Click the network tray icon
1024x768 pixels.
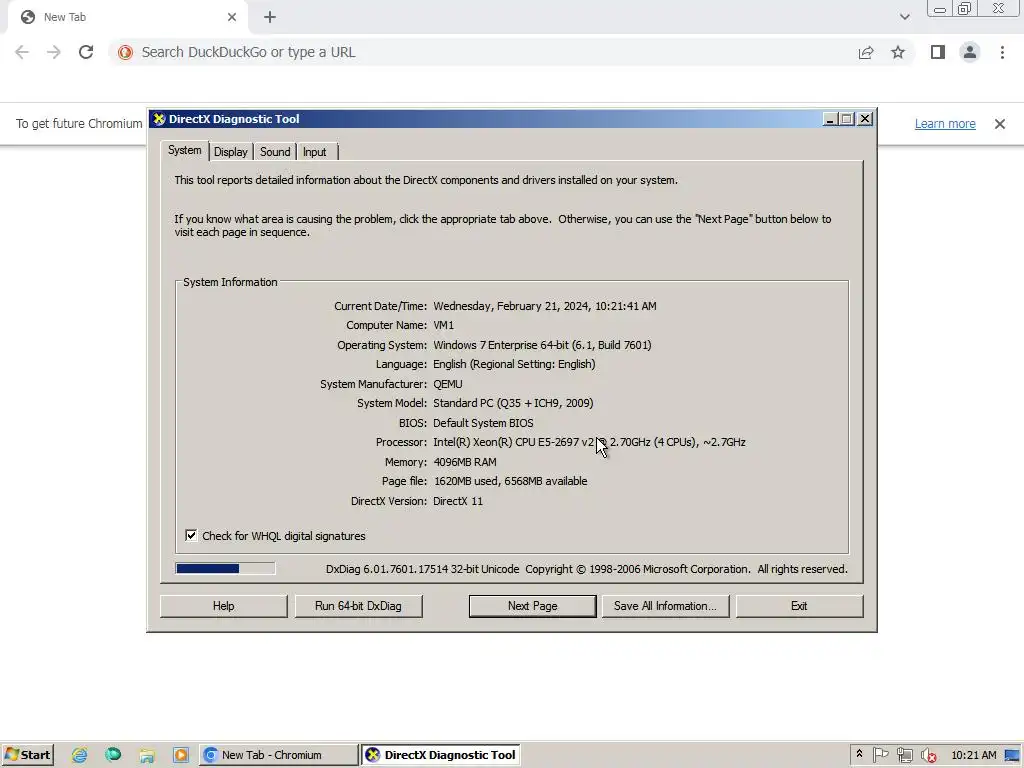(904, 755)
